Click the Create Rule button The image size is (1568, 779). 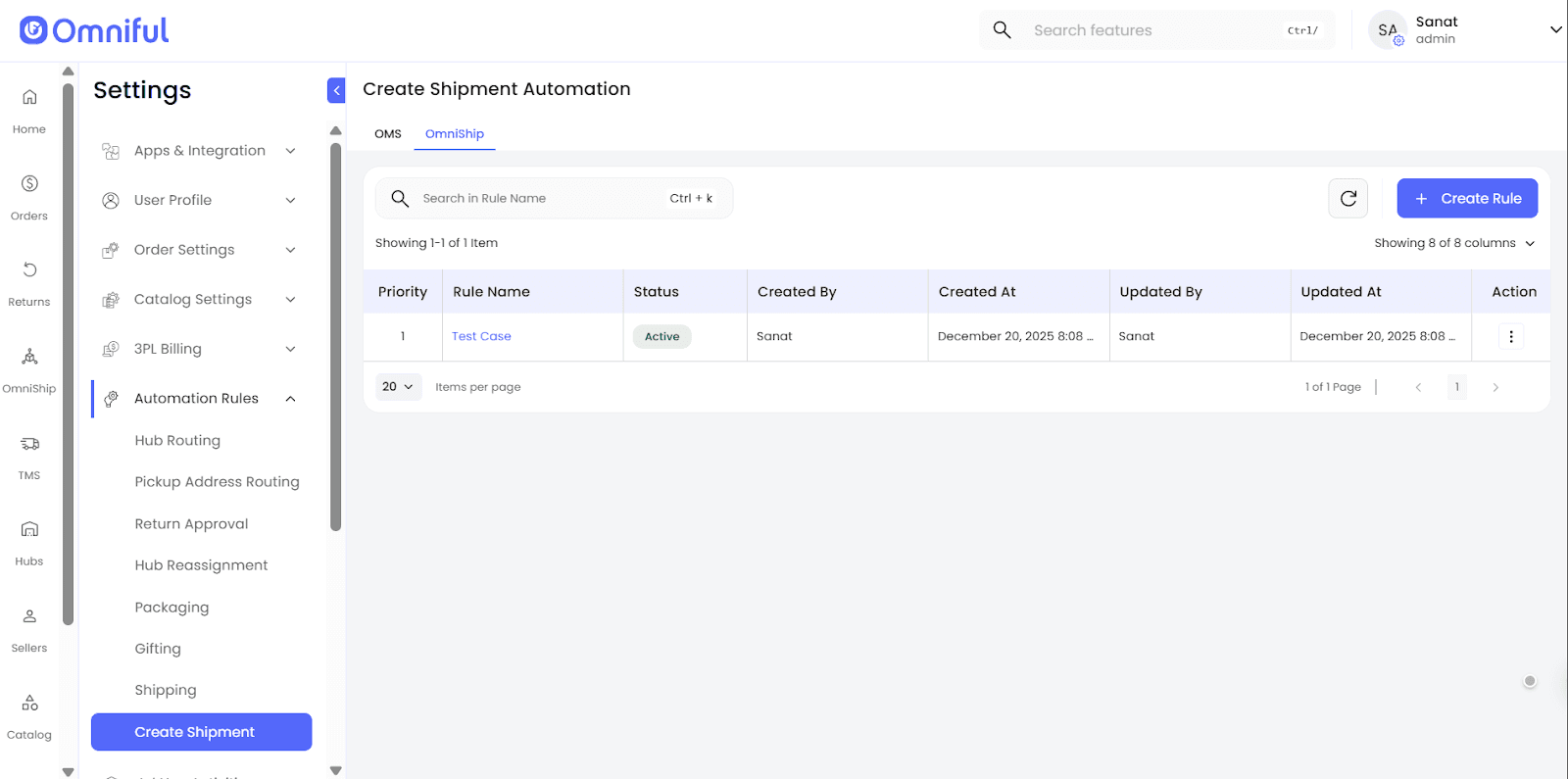(1466, 198)
